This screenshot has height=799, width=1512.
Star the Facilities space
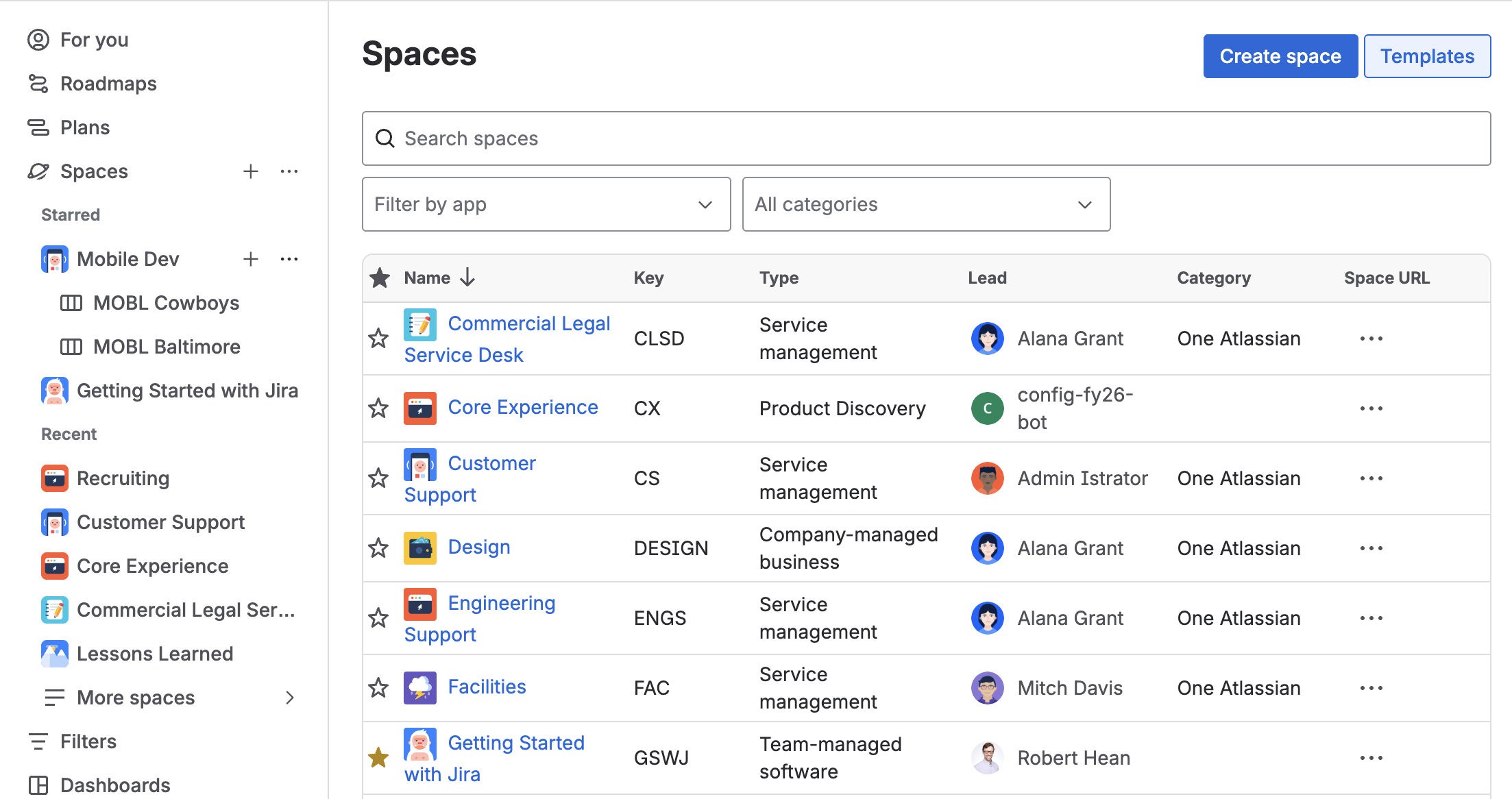[378, 687]
